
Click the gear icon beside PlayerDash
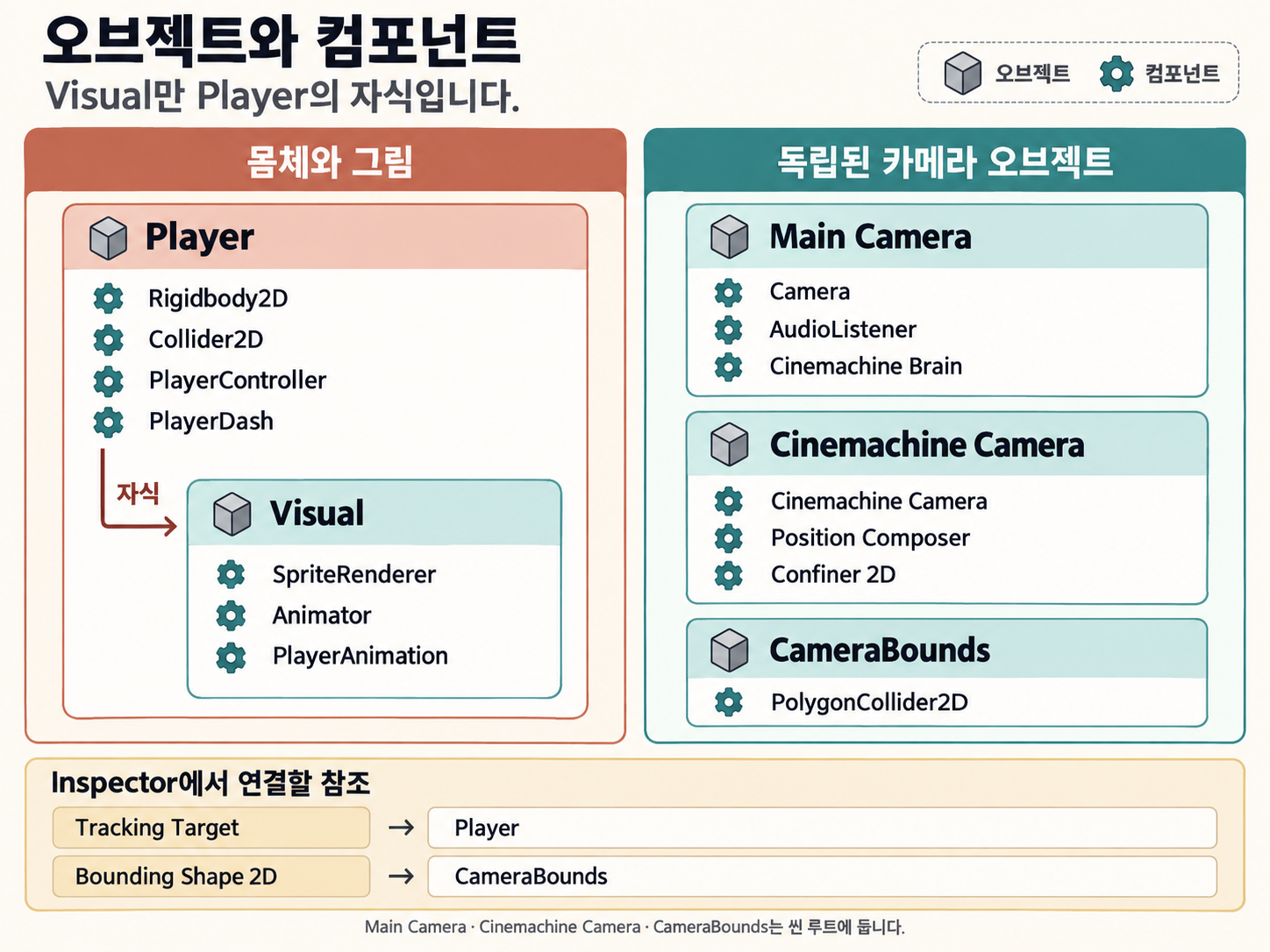click(x=109, y=422)
